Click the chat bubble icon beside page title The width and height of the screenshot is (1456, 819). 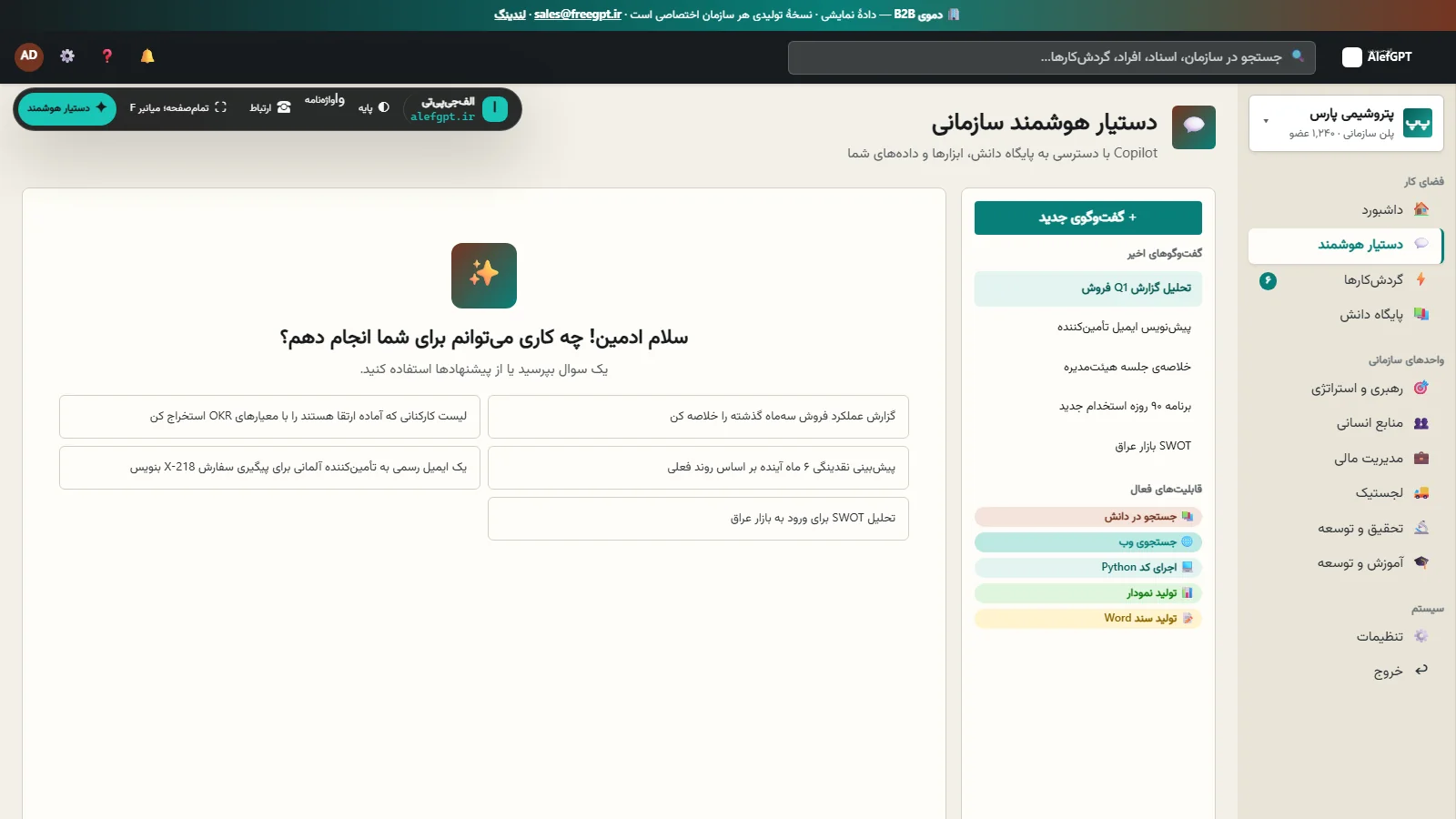1194,127
